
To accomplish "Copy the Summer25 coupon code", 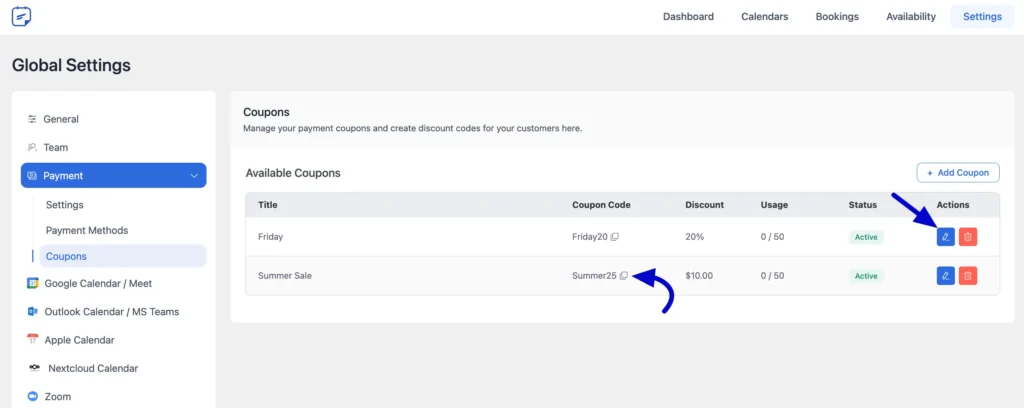I will coord(624,275).
